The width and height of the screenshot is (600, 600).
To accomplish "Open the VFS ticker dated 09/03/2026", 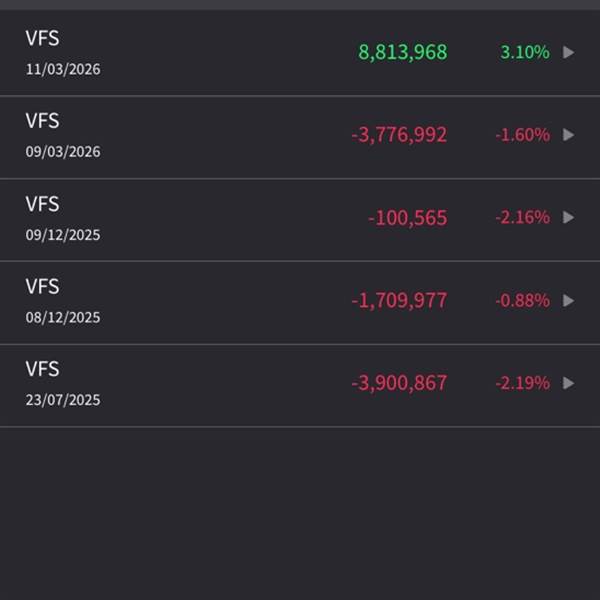I will coord(42,121).
